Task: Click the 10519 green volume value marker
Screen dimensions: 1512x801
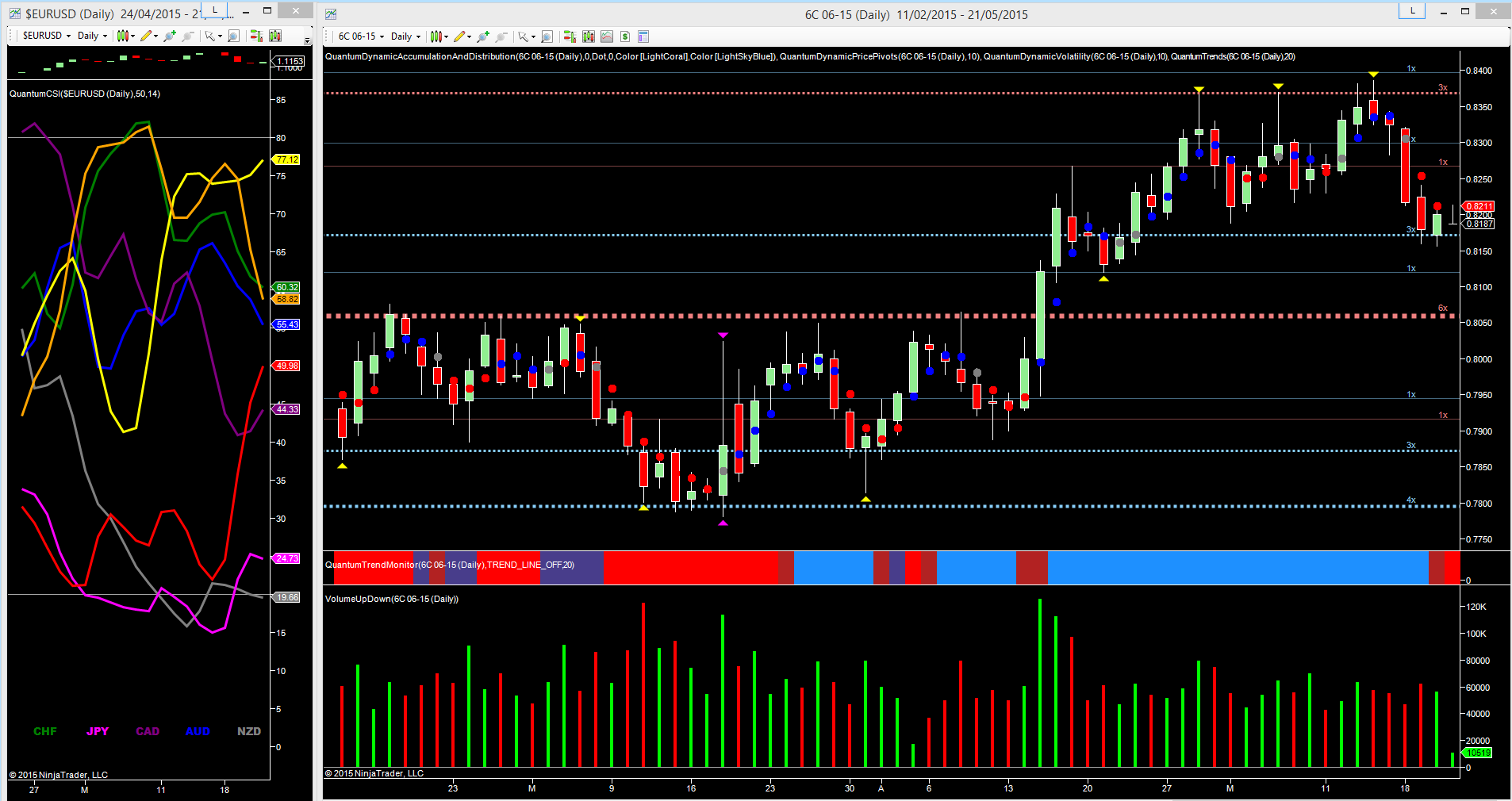Action: point(1477,753)
